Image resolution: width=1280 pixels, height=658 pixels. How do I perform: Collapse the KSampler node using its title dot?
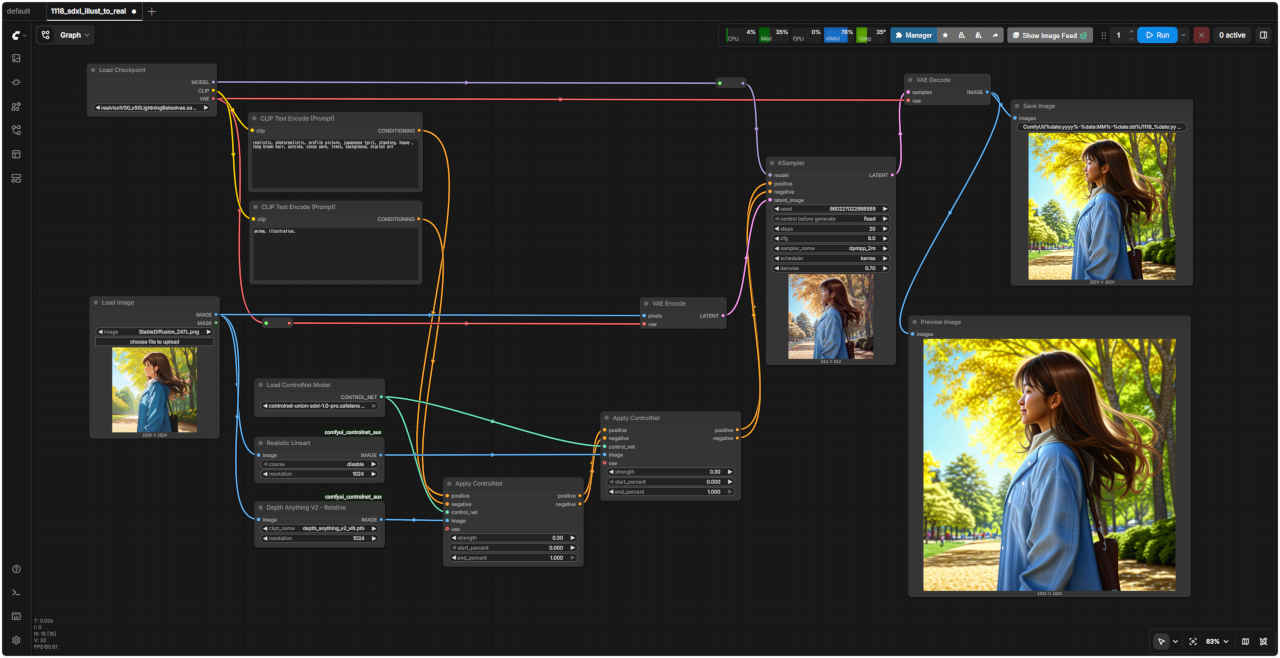[772, 162]
